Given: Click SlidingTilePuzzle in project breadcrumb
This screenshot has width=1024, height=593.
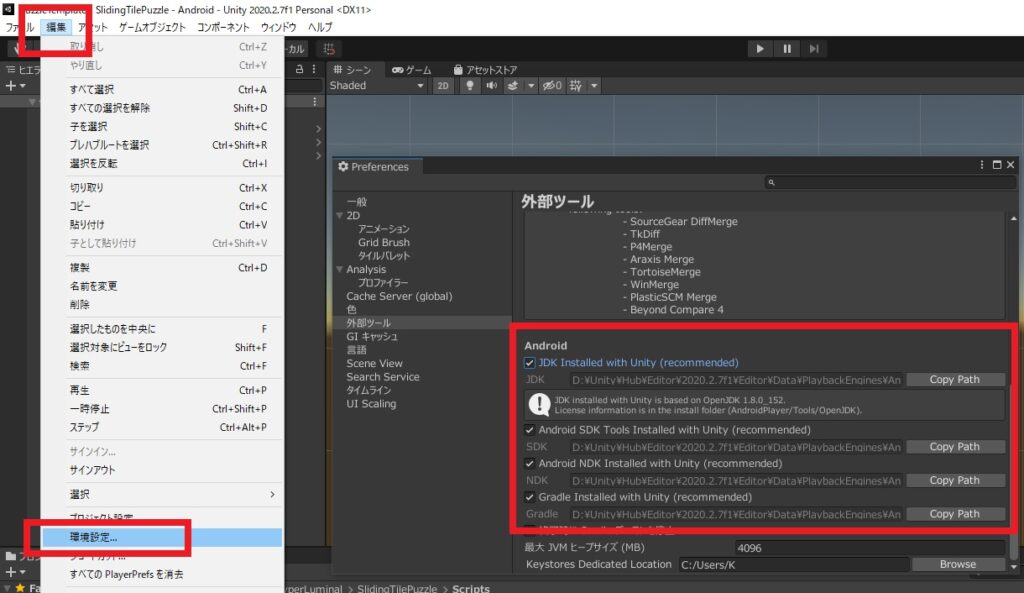Looking at the screenshot, I should coord(397,588).
